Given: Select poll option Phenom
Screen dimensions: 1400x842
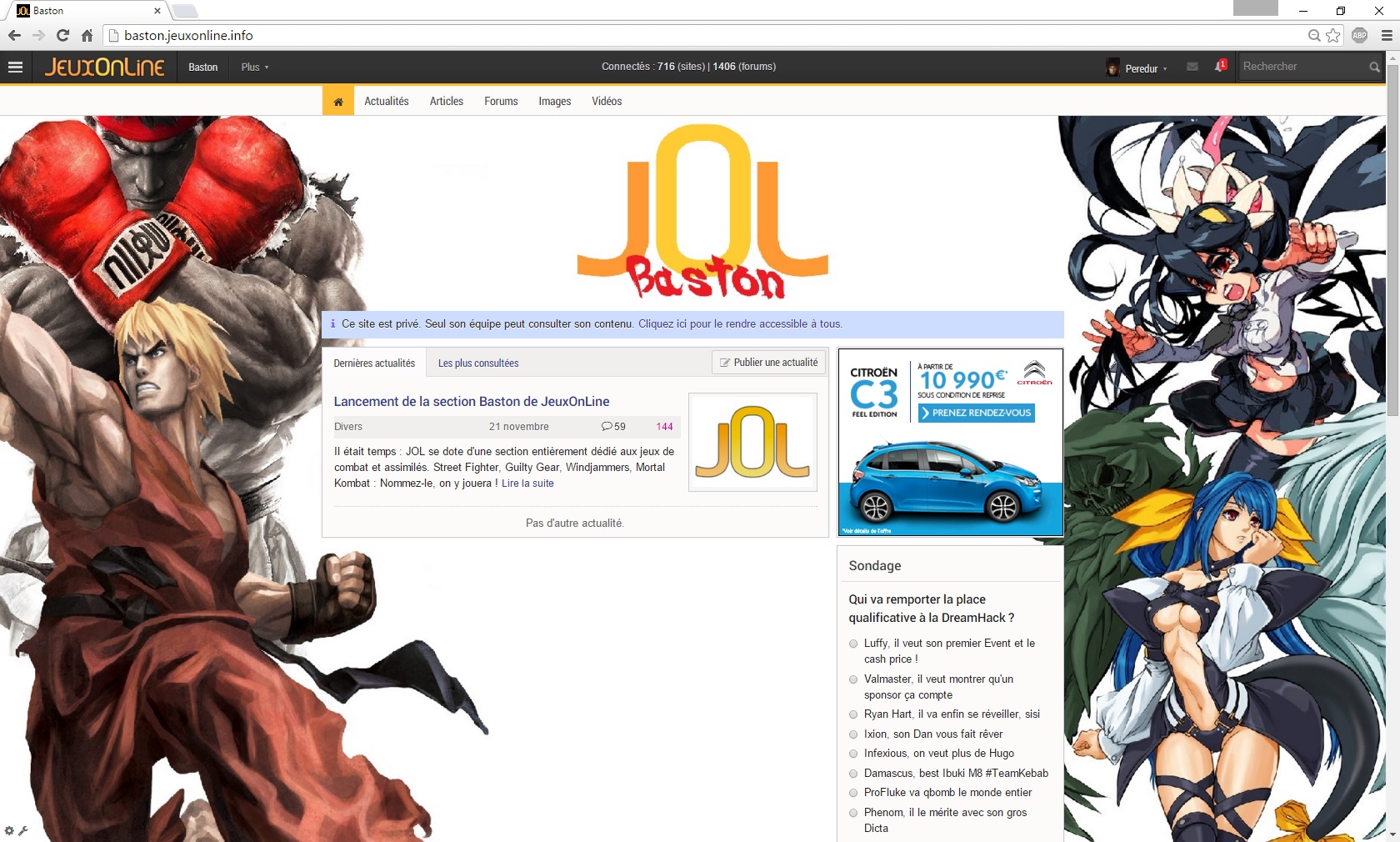Looking at the screenshot, I should click(x=853, y=813).
